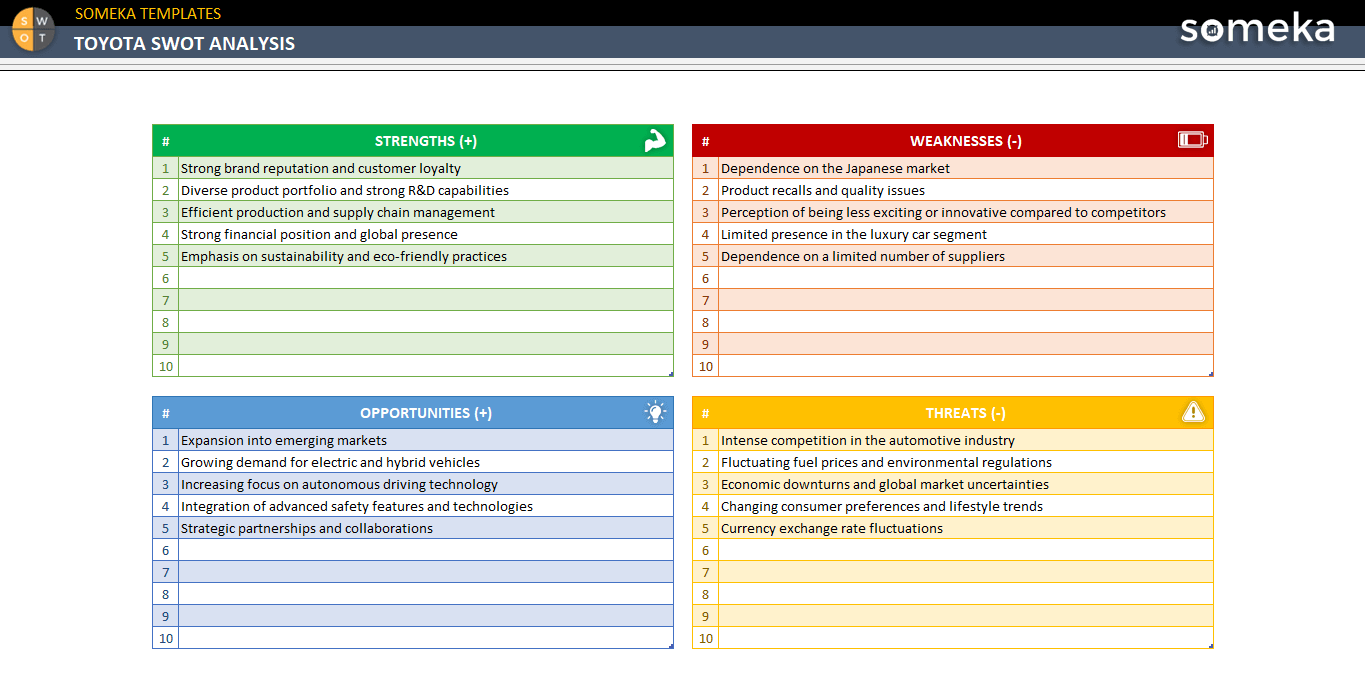Select 'Integration of advanced safety features' row
This screenshot has height=700, width=1365.
426,506
